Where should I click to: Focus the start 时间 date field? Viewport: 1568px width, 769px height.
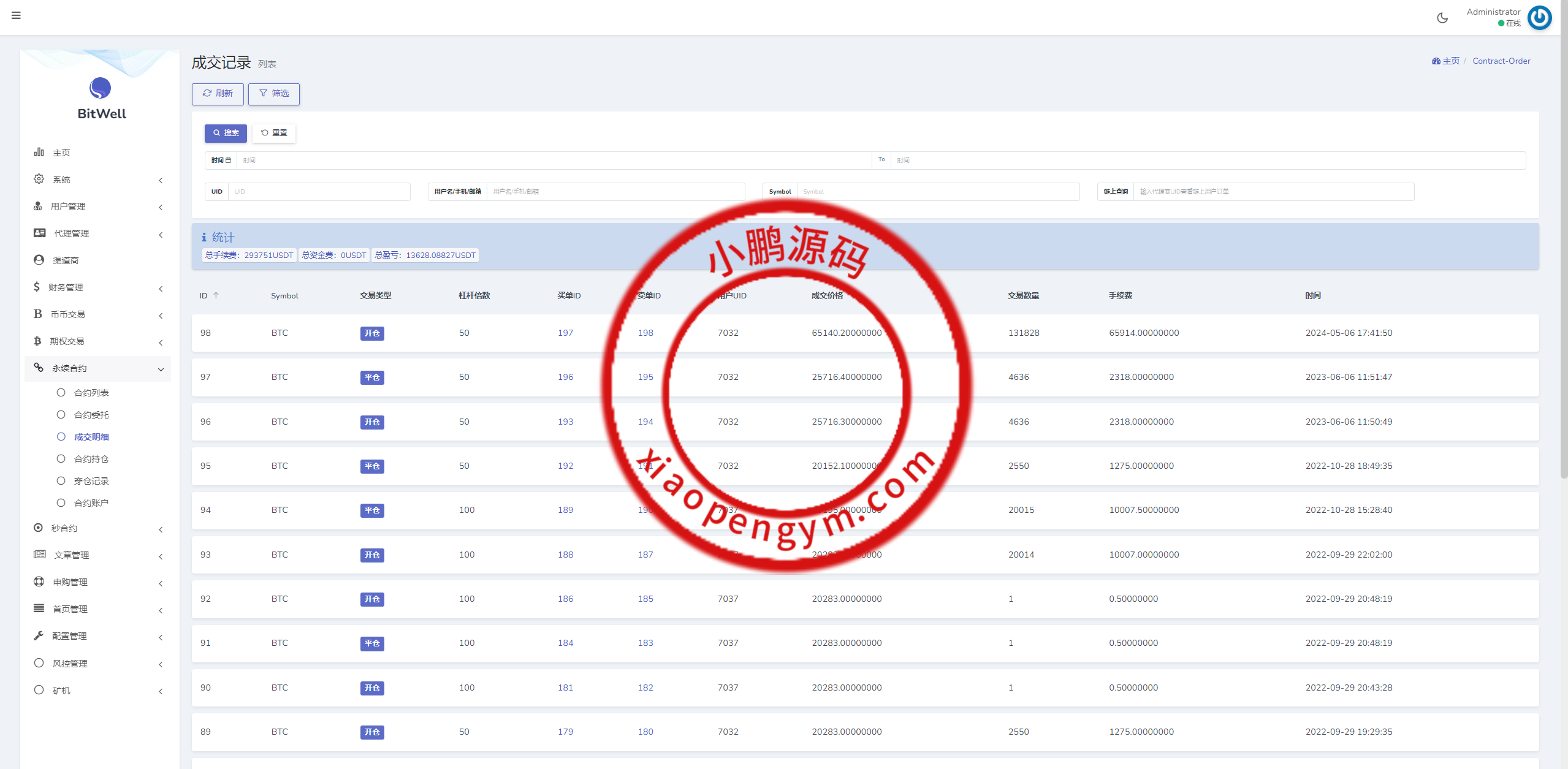[x=554, y=161]
